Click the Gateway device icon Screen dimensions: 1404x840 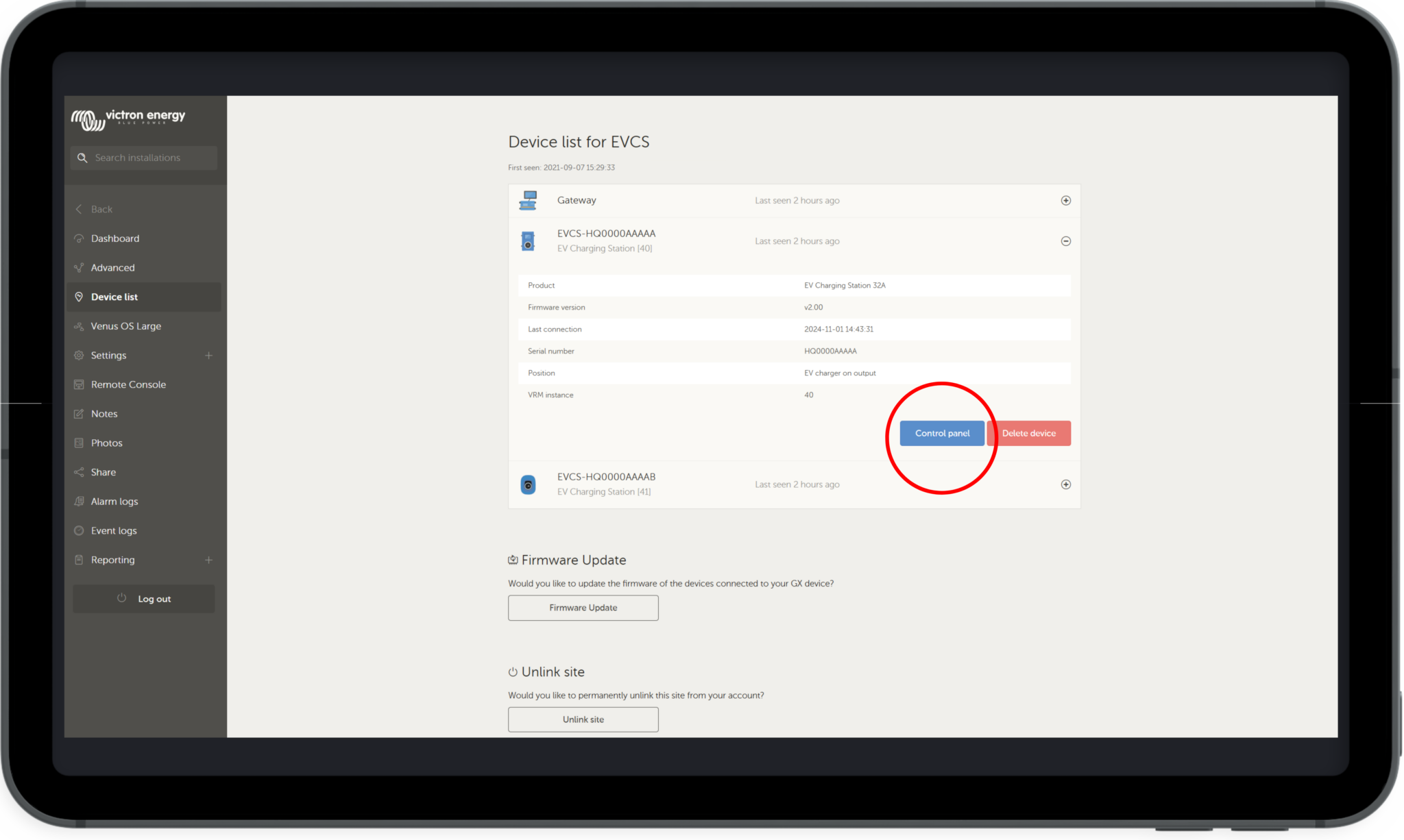click(x=528, y=200)
